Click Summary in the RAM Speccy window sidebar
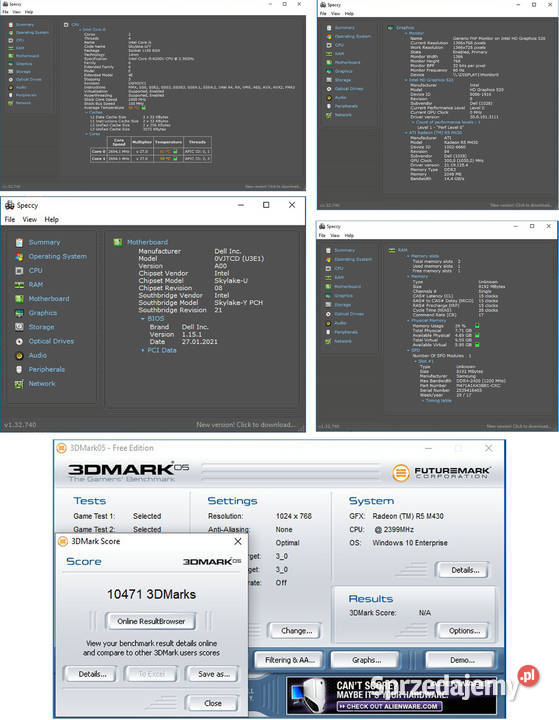The width and height of the screenshot is (559, 720). pos(344,250)
